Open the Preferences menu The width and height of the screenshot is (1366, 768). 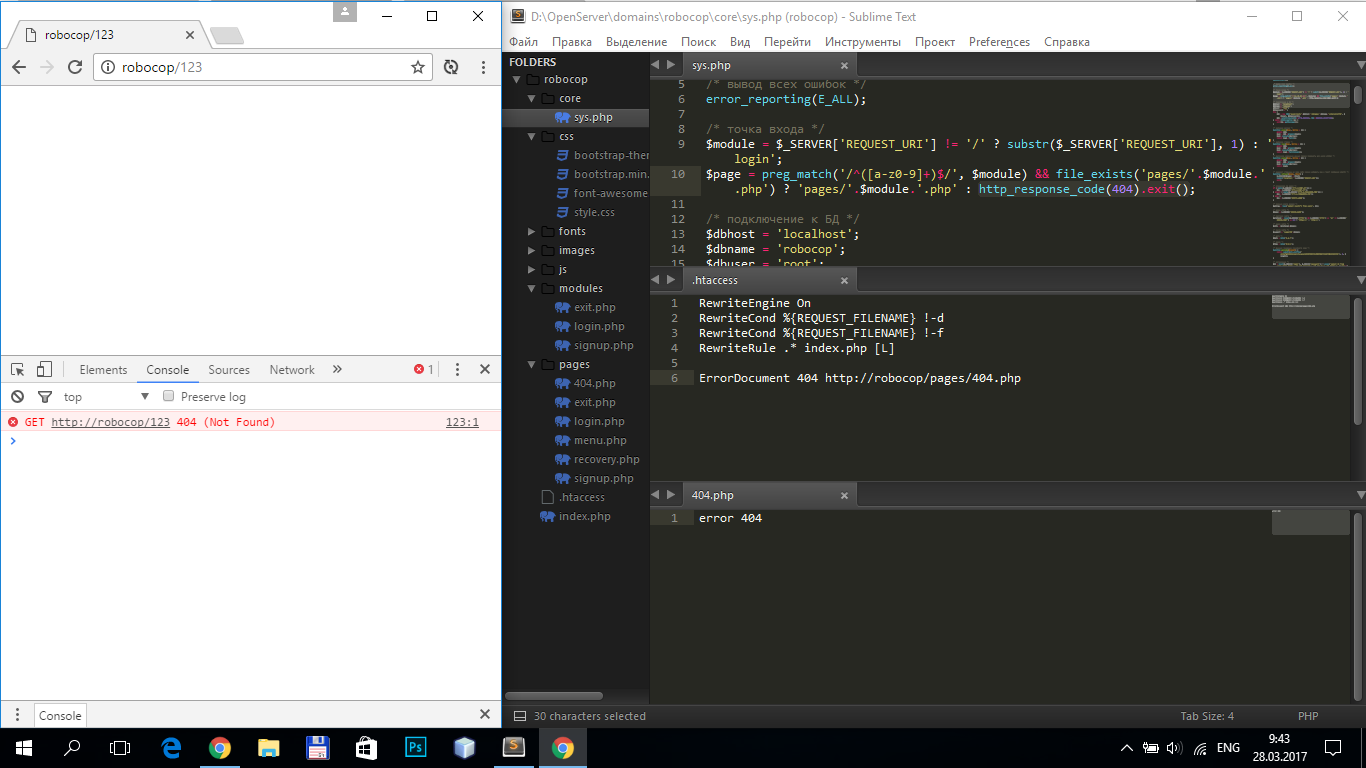pyautogui.click(x=999, y=42)
